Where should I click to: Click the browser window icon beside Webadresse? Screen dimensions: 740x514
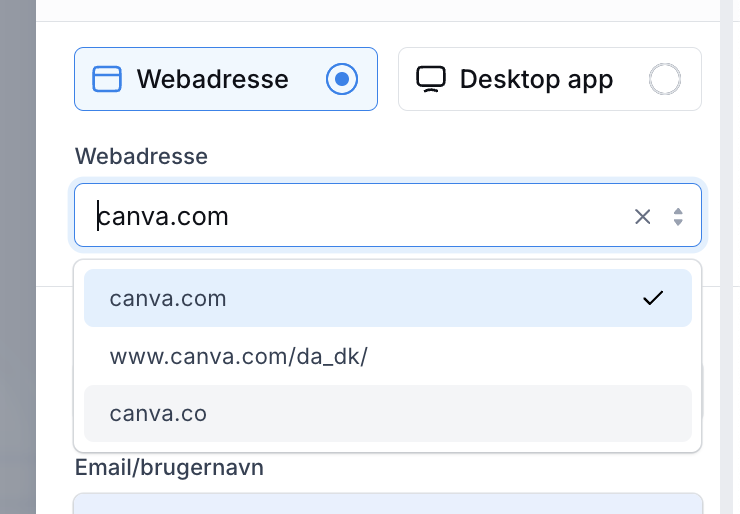pos(107,79)
